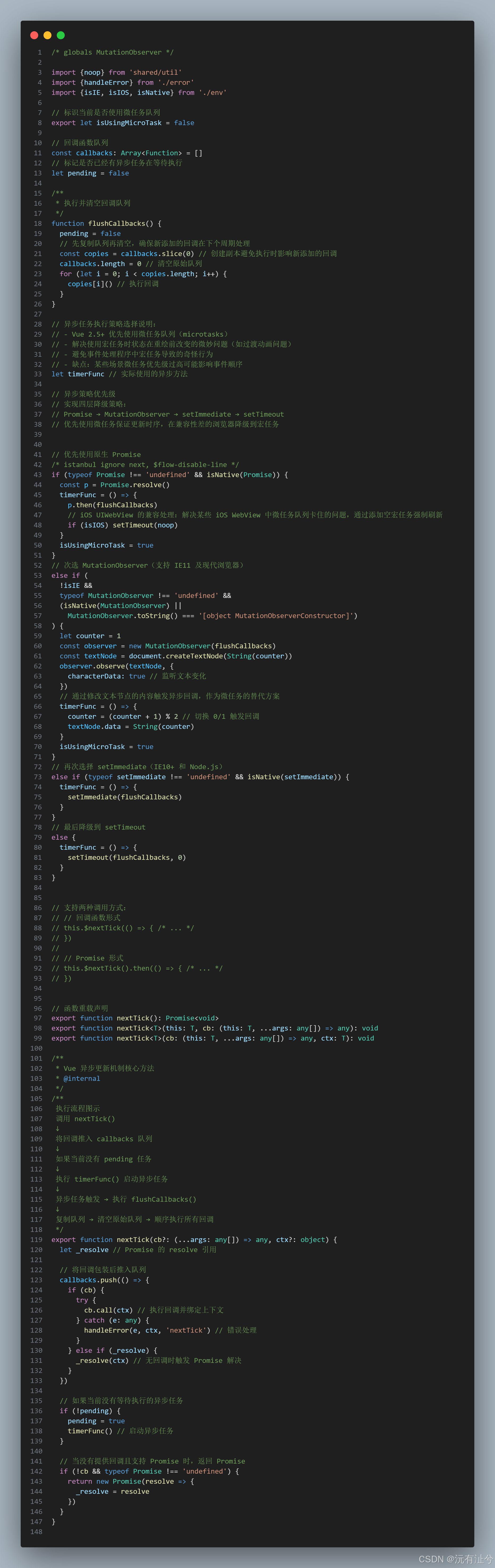
Task: Click "typeof MutationObserver !== 'undefined' &&" line
Action: click(146, 596)
